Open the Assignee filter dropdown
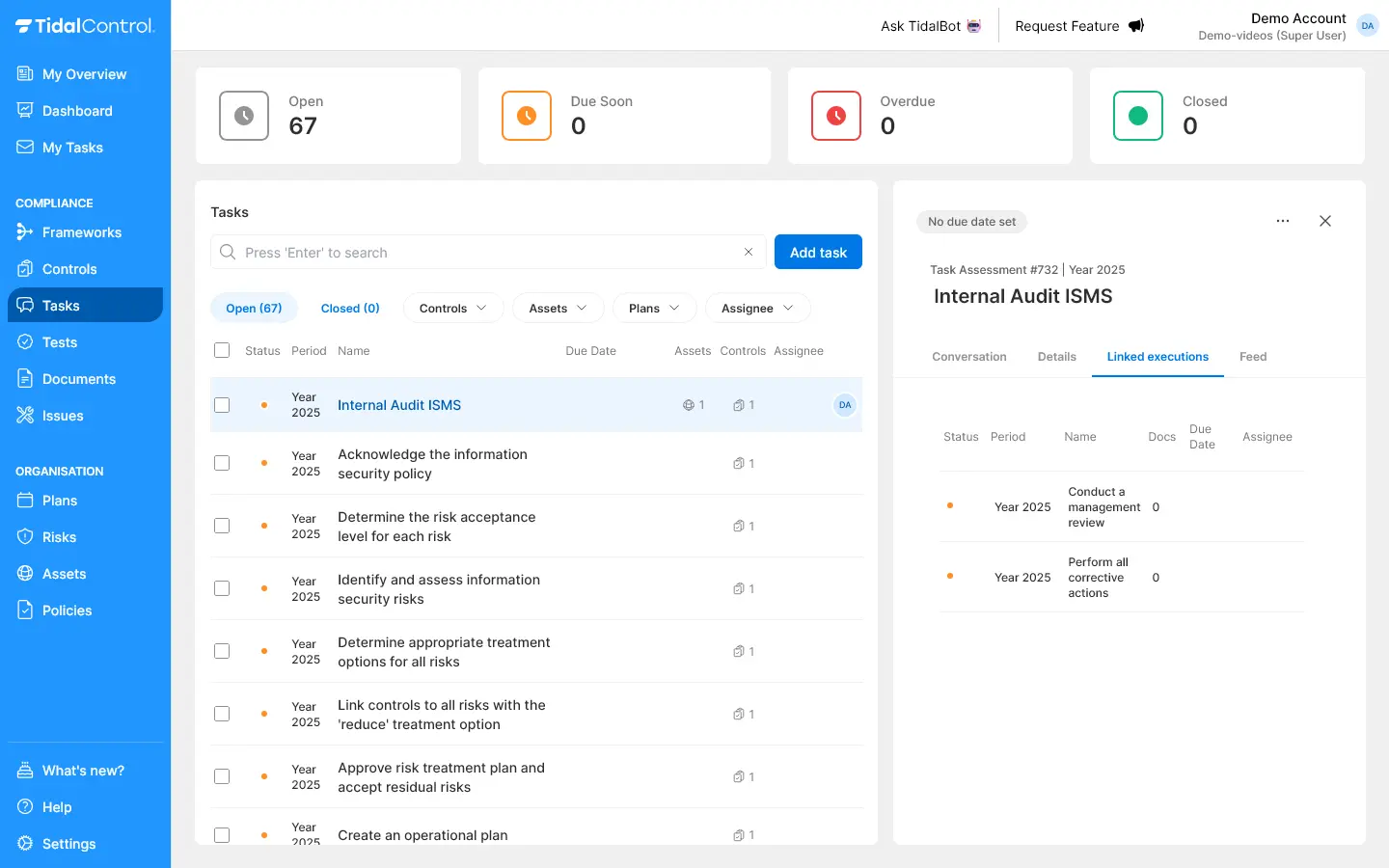Screen dimensions: 1389x868 pos(757,309)
